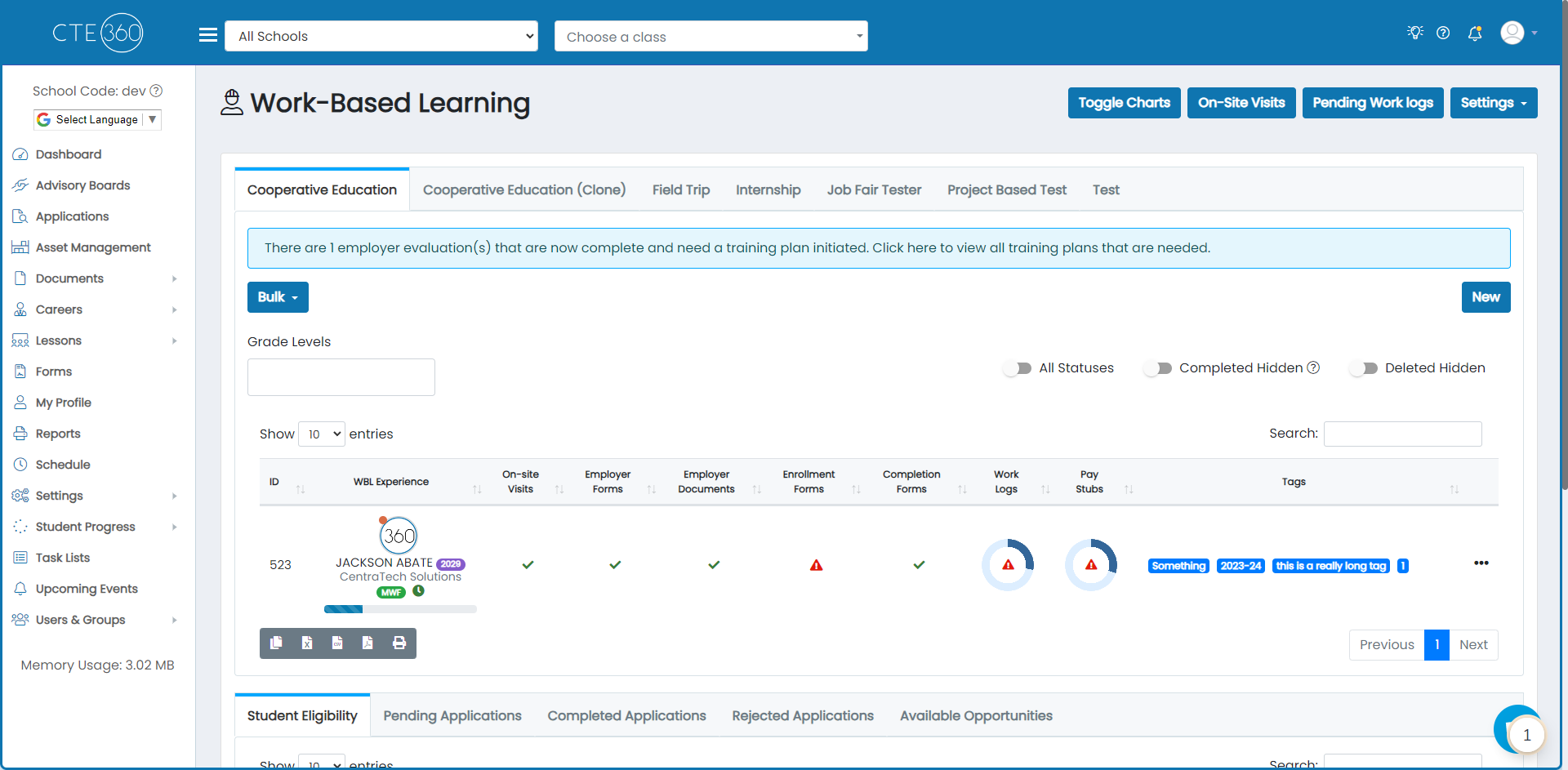1568x770 pixels.
Task: Click the Pending Work logs button
Action: pyautogui.click(x=1373, y=103)
